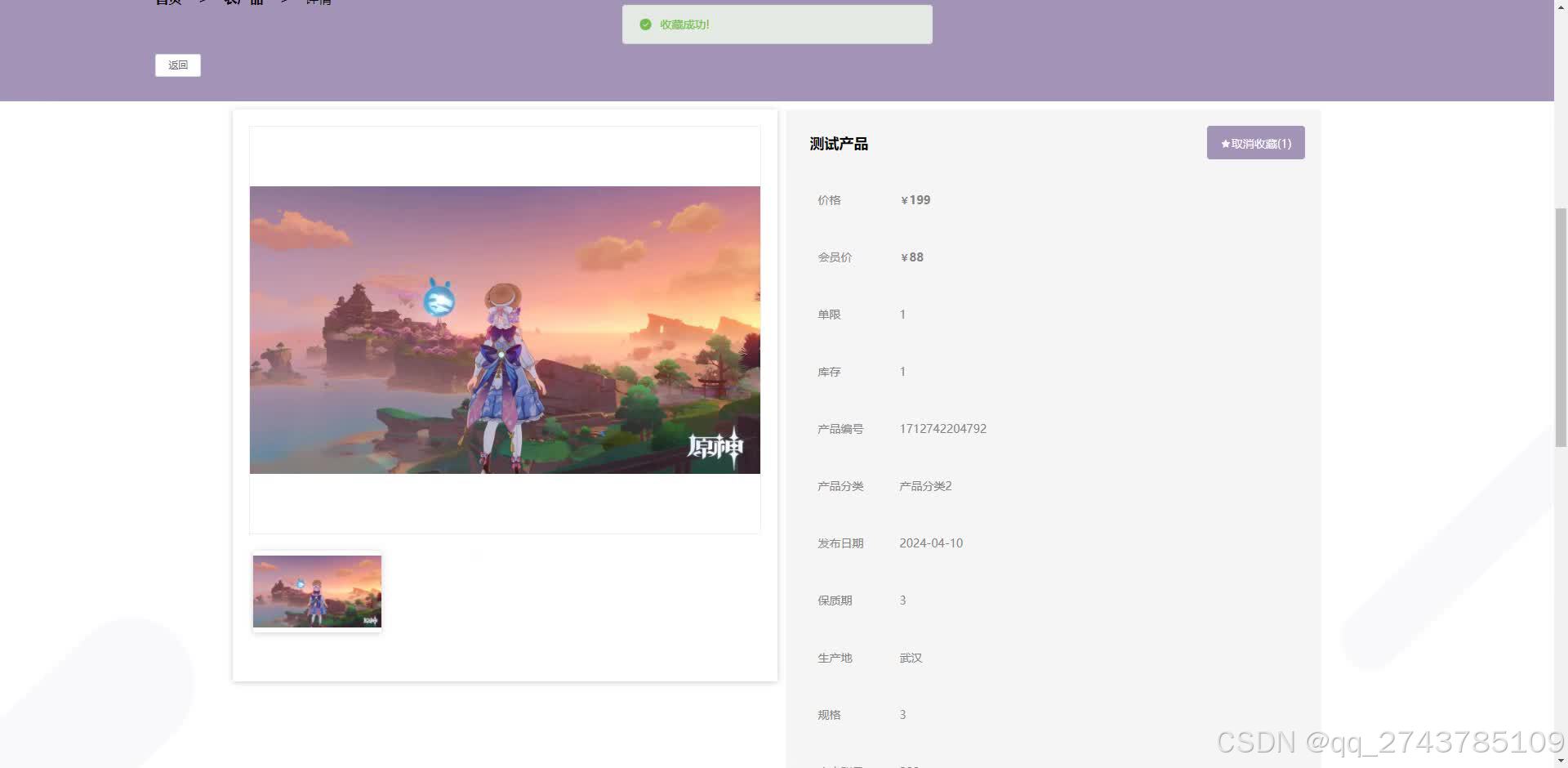The width and height of the screenshot is (1568, 768).
Task: Click the 收藏成功! notification text
Action: 684,25
